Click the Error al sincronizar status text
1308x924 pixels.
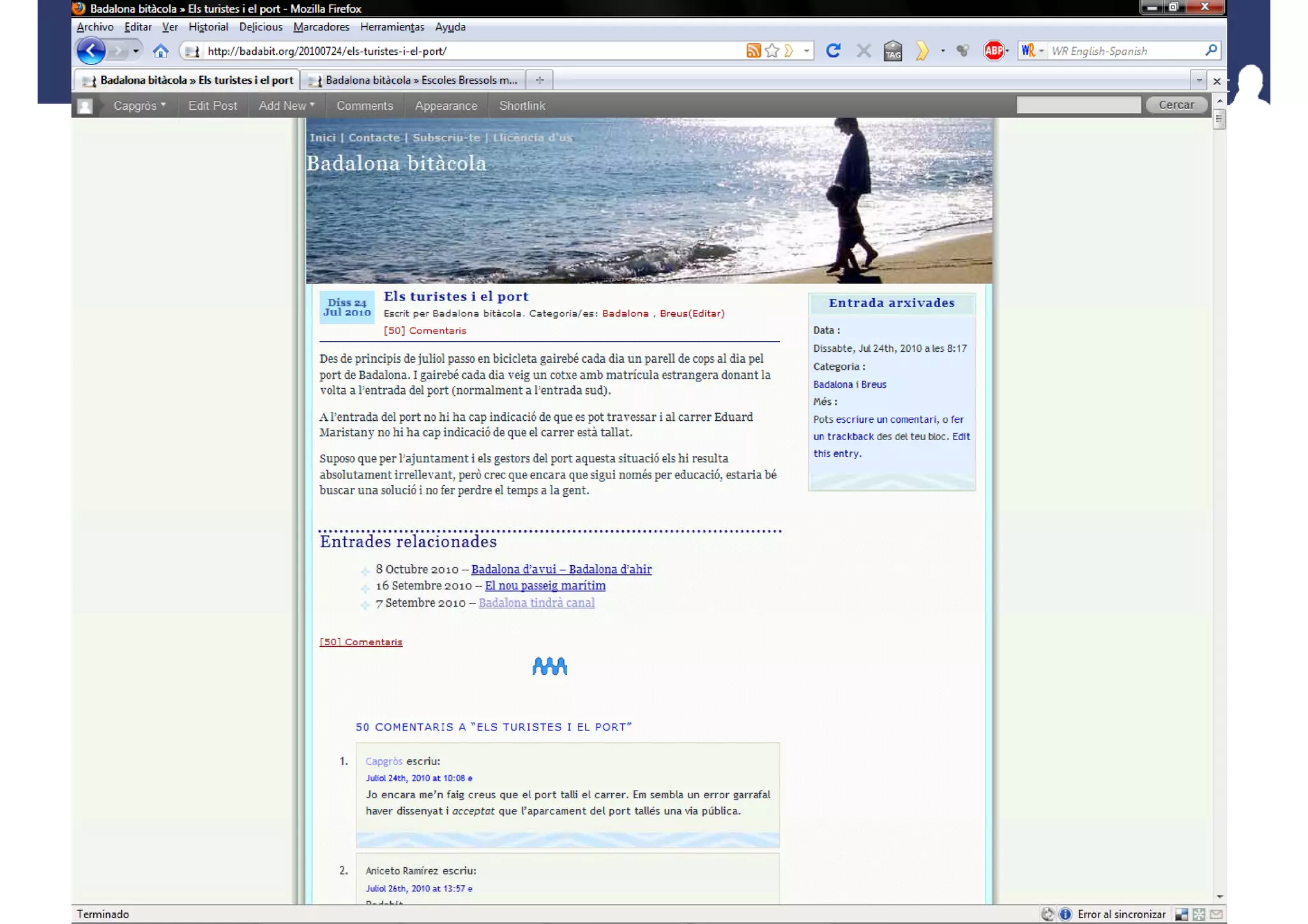tap(1122, 914)
